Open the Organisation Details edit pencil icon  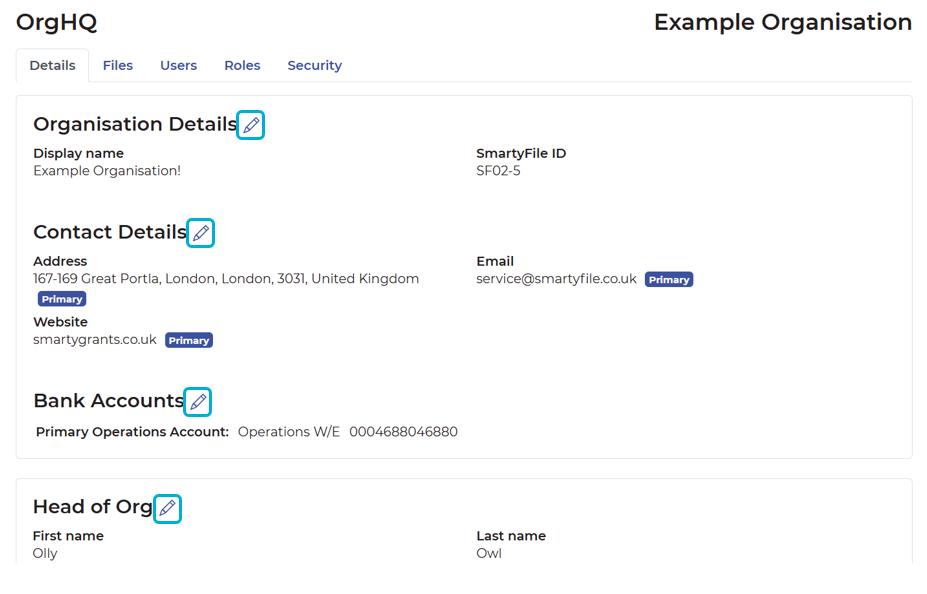[250, 125]
